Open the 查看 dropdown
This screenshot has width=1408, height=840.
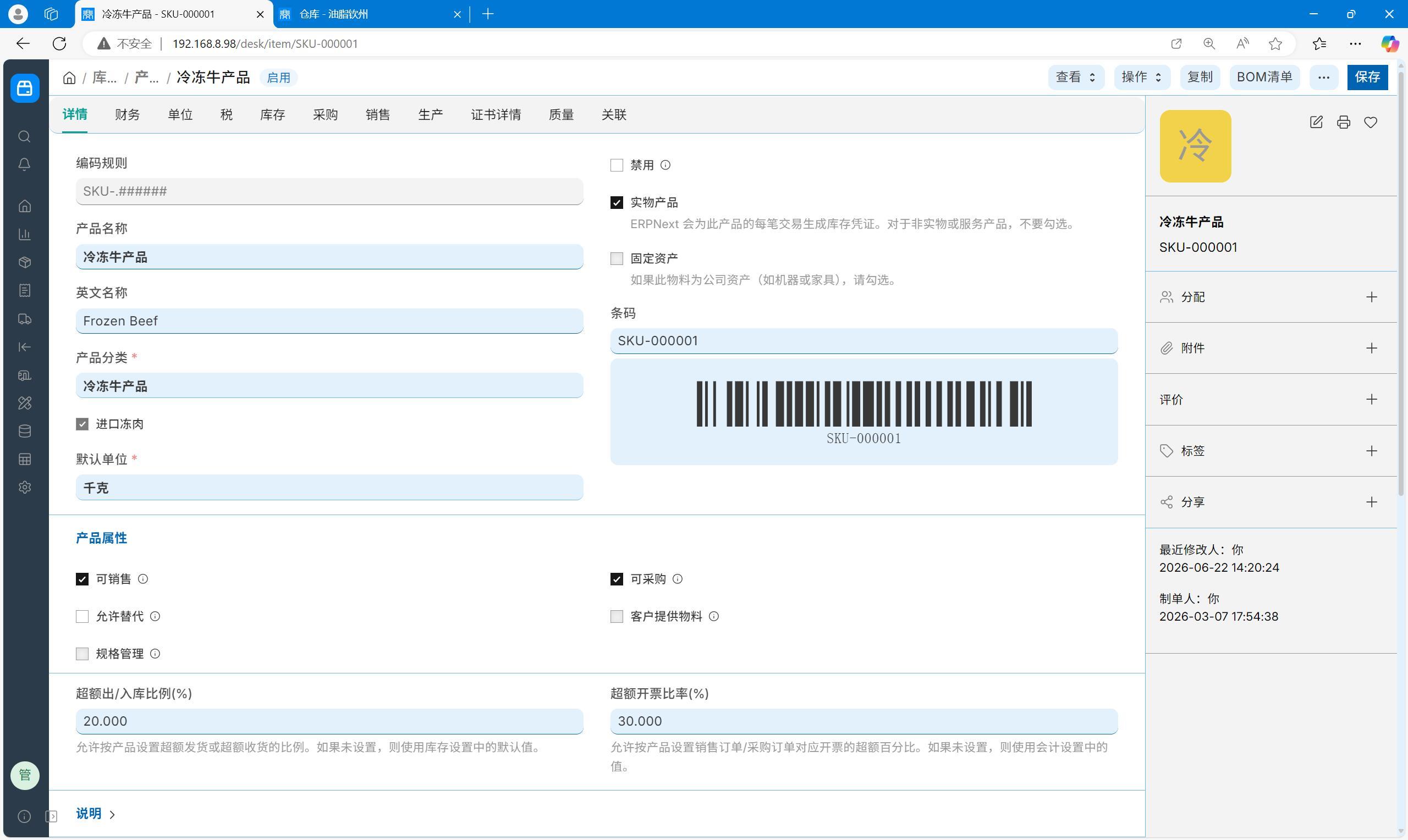[1076, 77]
